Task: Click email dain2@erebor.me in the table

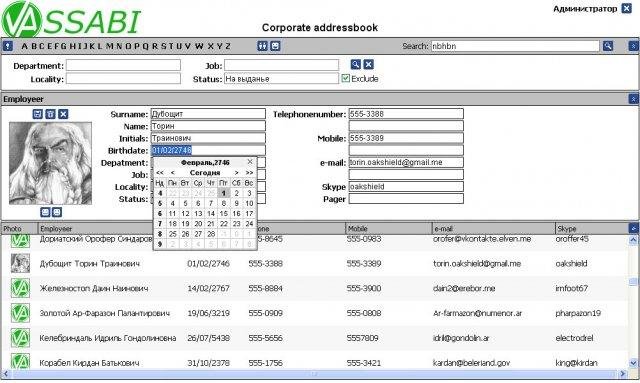Action: click(x=464, y=288)
